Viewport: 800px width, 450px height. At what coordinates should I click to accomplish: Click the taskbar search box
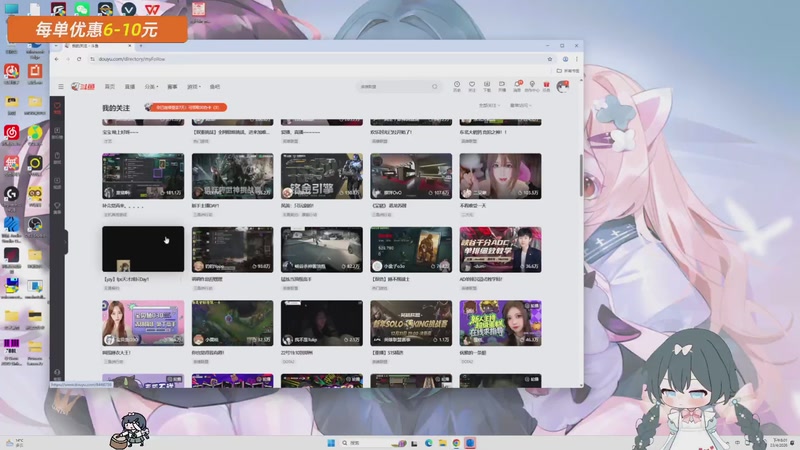(x=374, y=442)
